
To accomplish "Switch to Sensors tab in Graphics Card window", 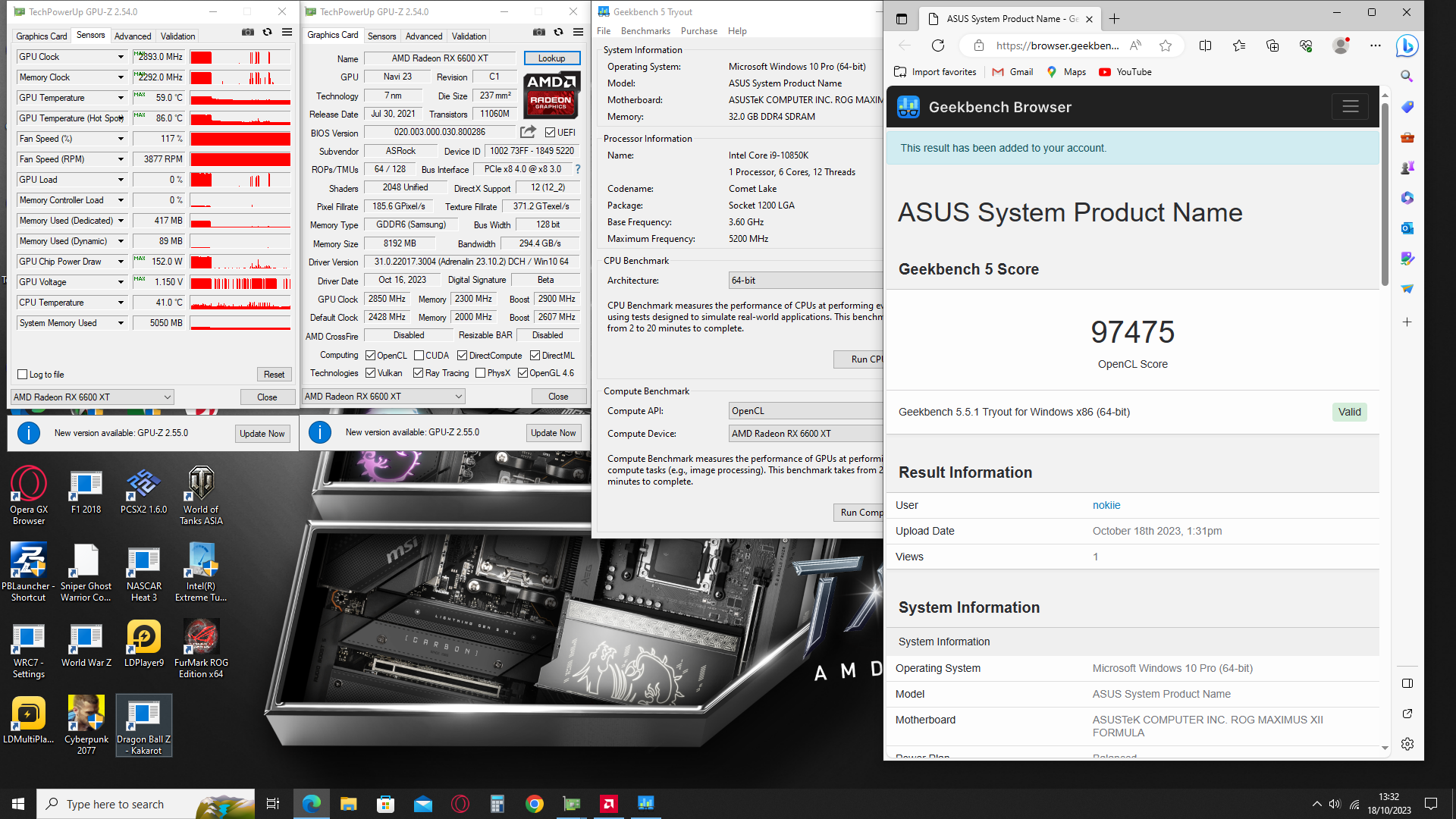I will pos(381,36).
